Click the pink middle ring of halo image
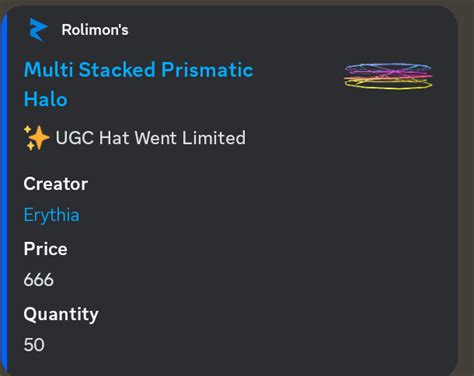The width and height of the screenshot is (474, 376). pos(388,73)
